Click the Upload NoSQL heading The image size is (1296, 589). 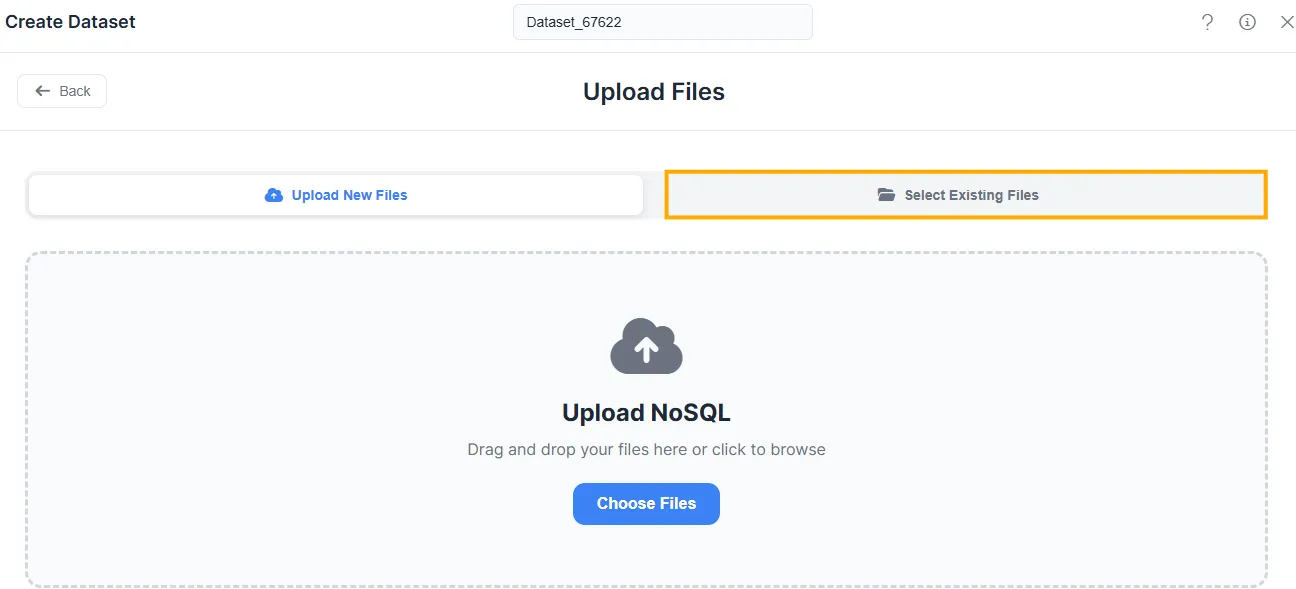click(x=646, y=413)
